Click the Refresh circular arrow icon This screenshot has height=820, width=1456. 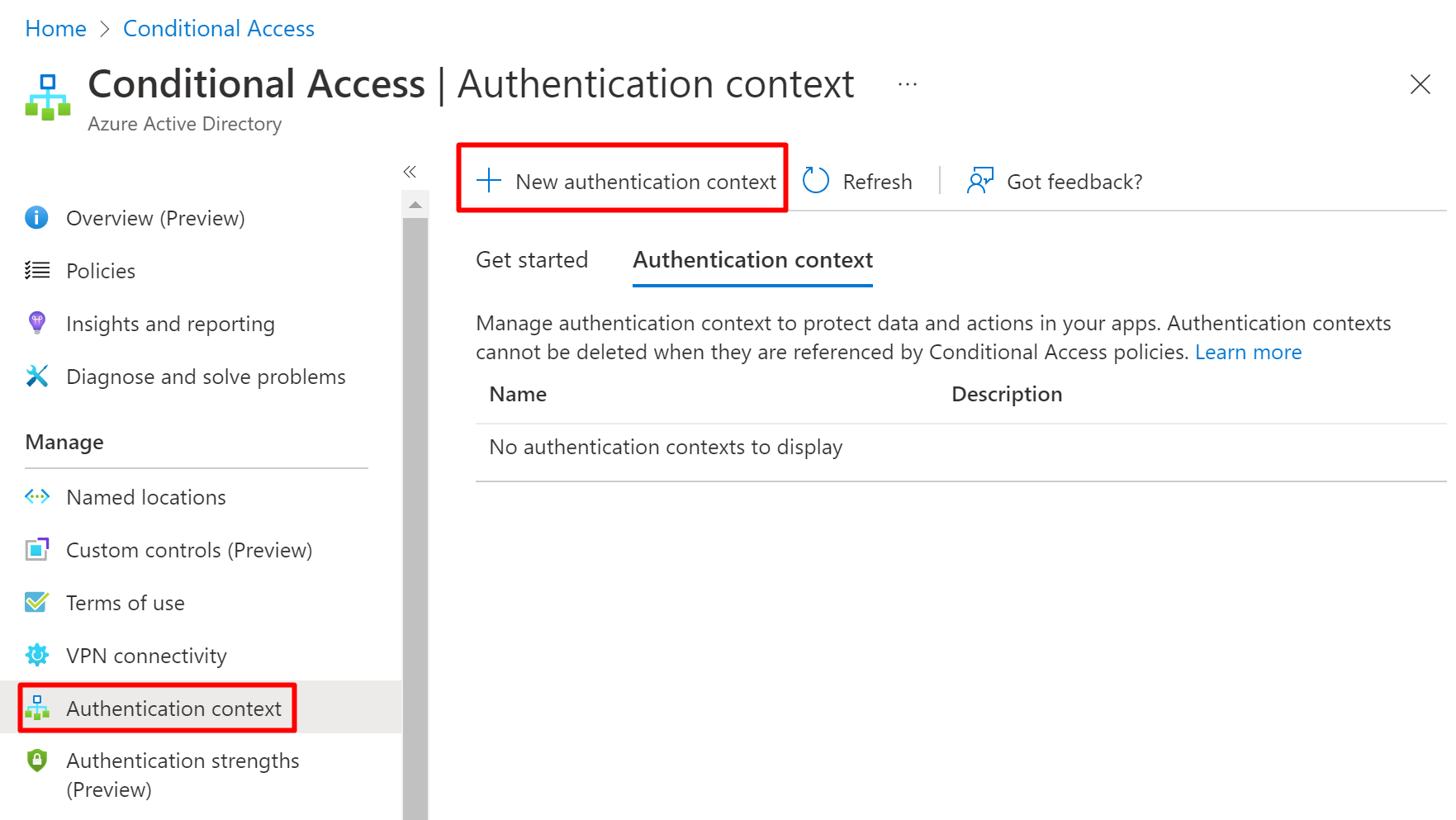(816, 181)
